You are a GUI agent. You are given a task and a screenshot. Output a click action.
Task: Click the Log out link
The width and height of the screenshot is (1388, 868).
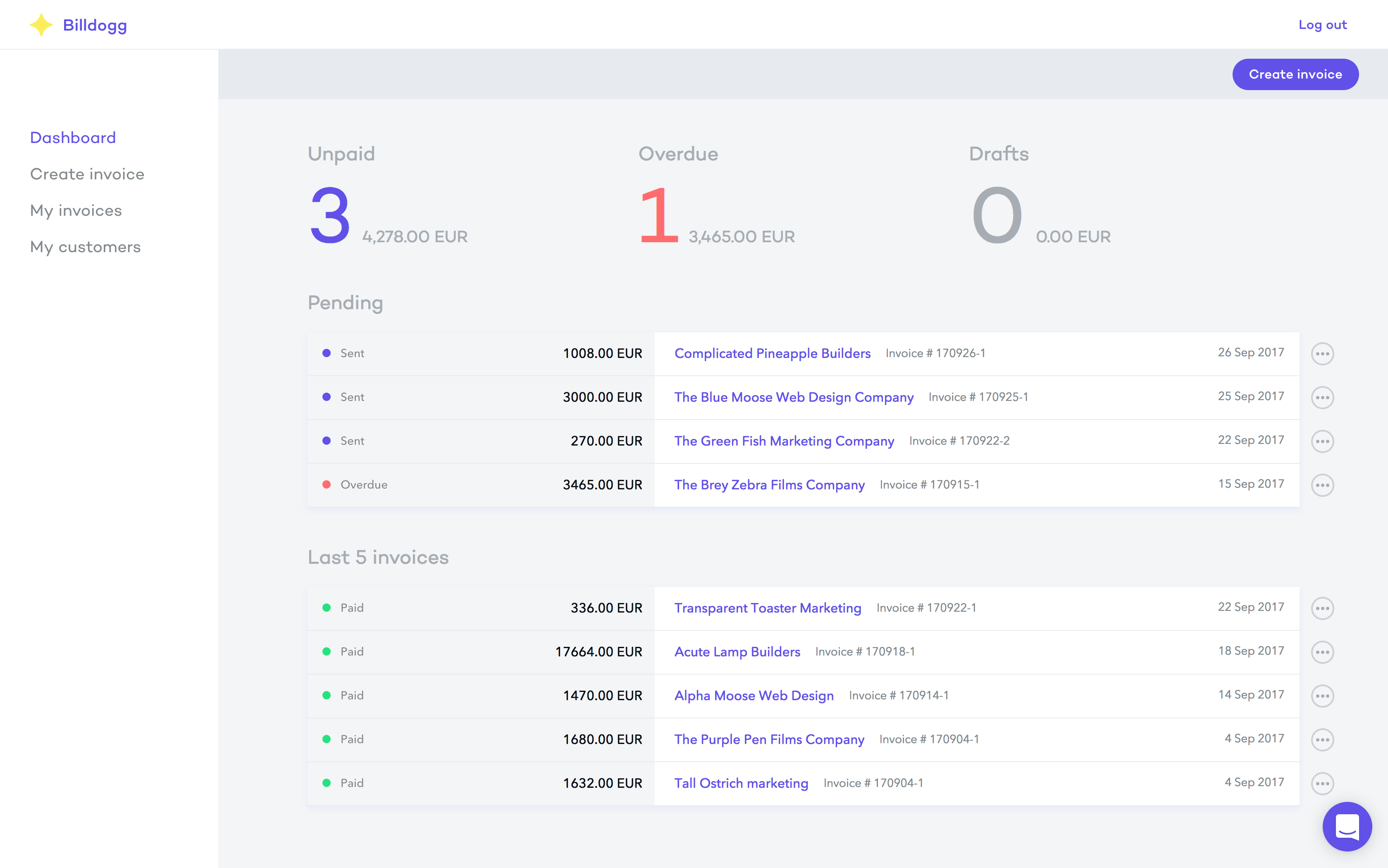tap(1322, 25)
